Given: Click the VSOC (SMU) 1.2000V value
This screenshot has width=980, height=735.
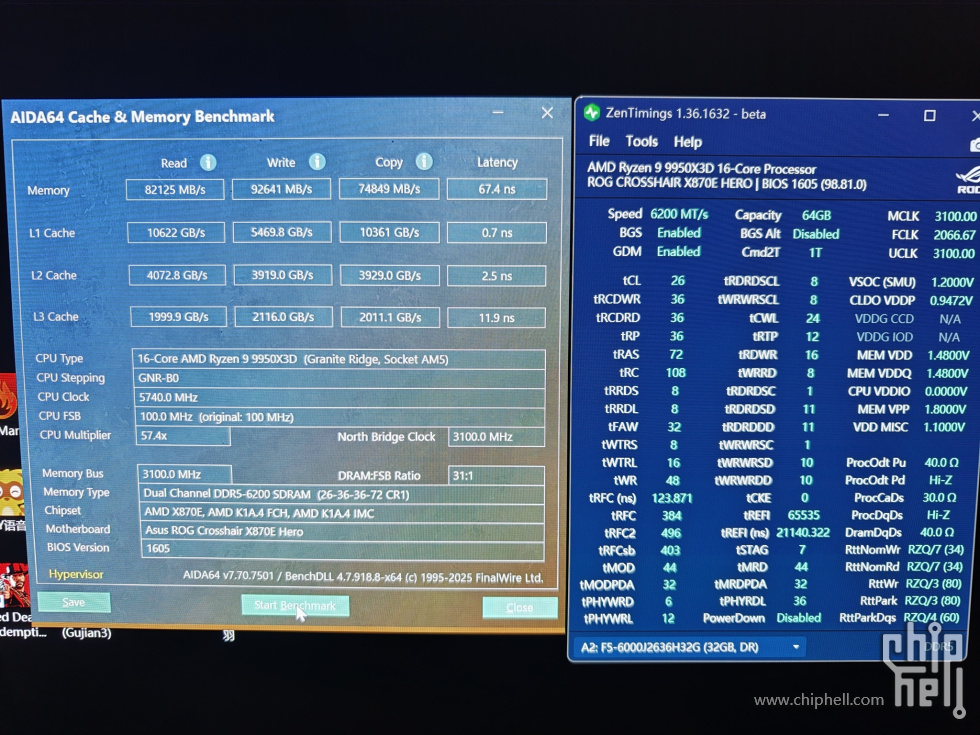Looking at the screenshot, I should point(952,282).
